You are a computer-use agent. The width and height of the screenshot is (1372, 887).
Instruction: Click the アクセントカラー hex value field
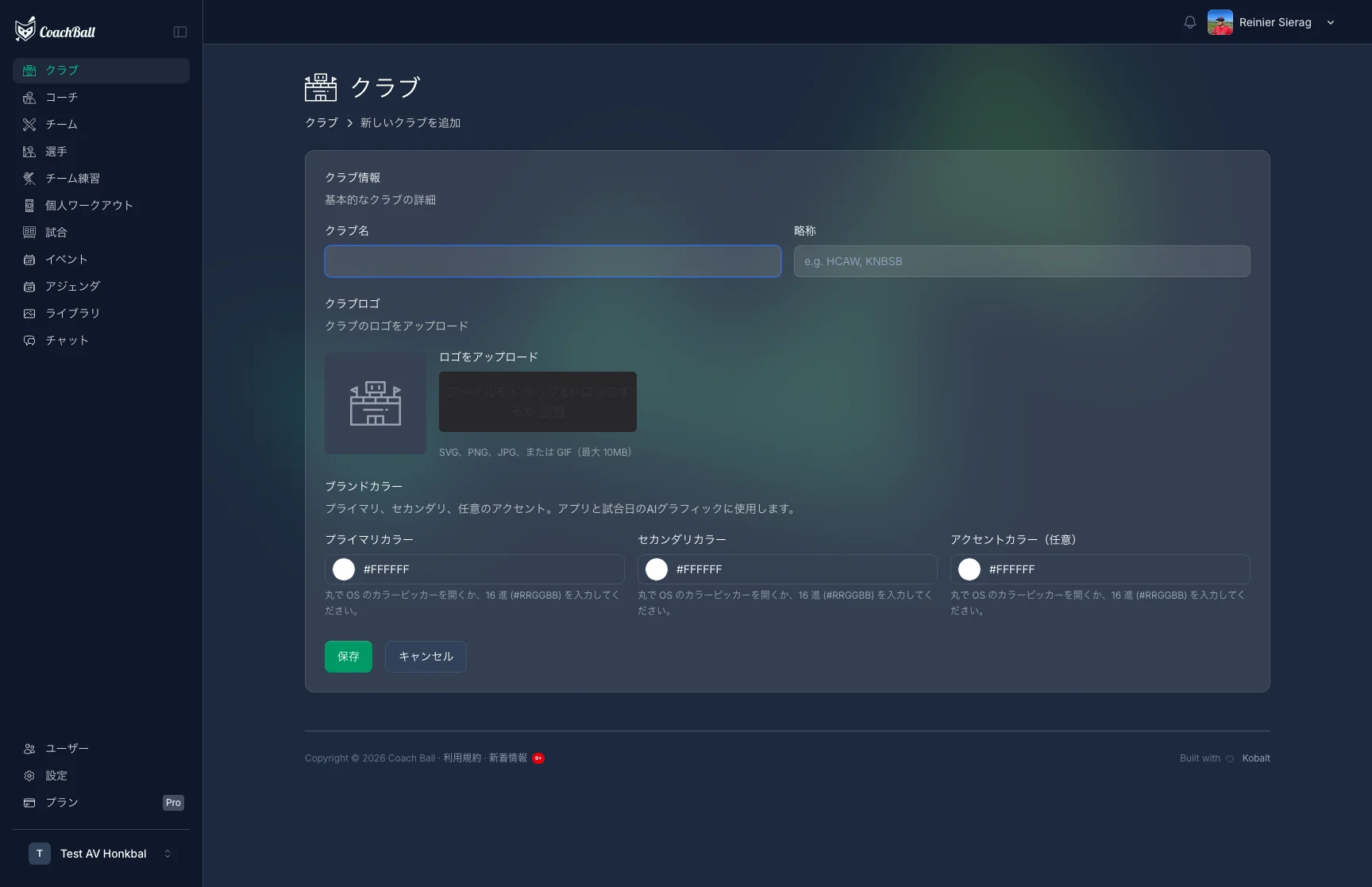(1116, 569)
